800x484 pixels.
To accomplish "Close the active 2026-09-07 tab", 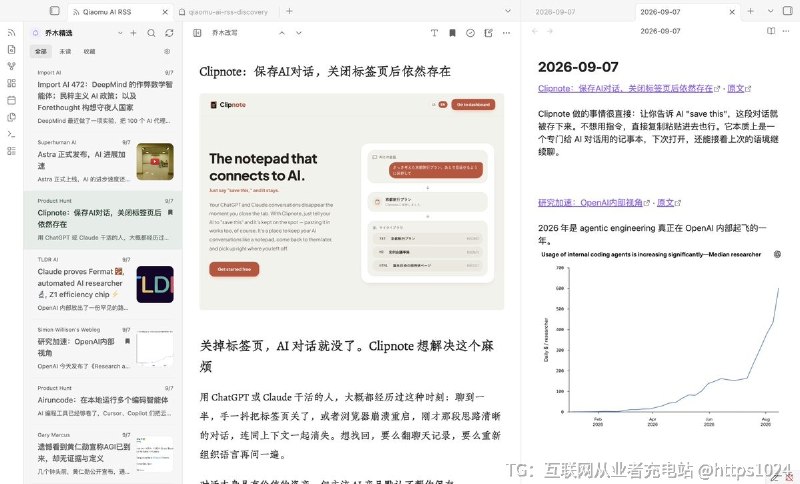I will [x=732, y=12].
